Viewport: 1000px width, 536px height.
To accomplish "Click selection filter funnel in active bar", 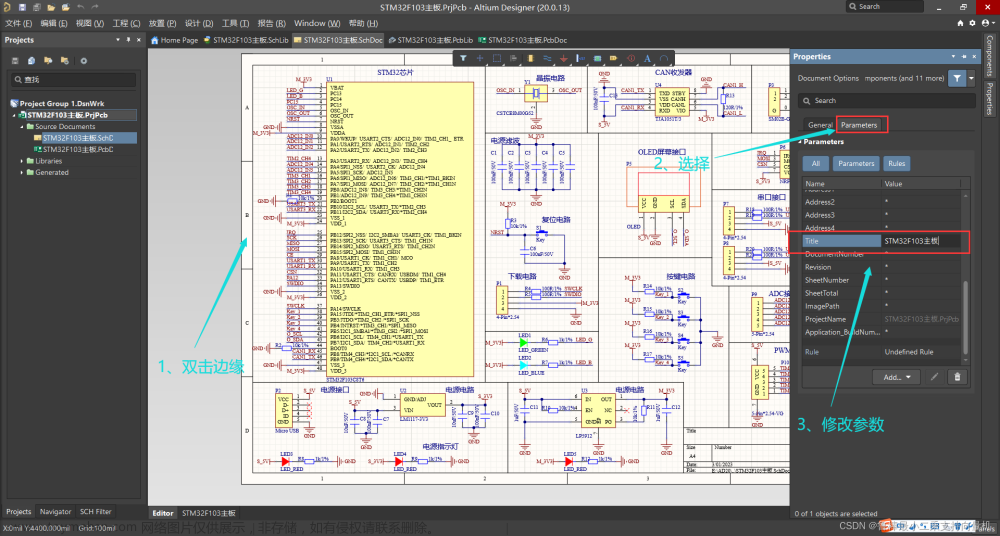I will click(464, 58).
